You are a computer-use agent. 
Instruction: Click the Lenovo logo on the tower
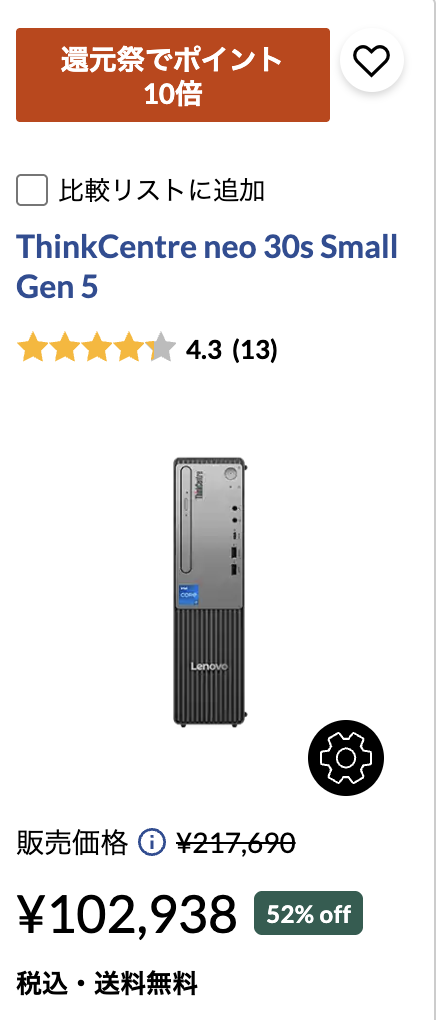[x=209, y=666]
